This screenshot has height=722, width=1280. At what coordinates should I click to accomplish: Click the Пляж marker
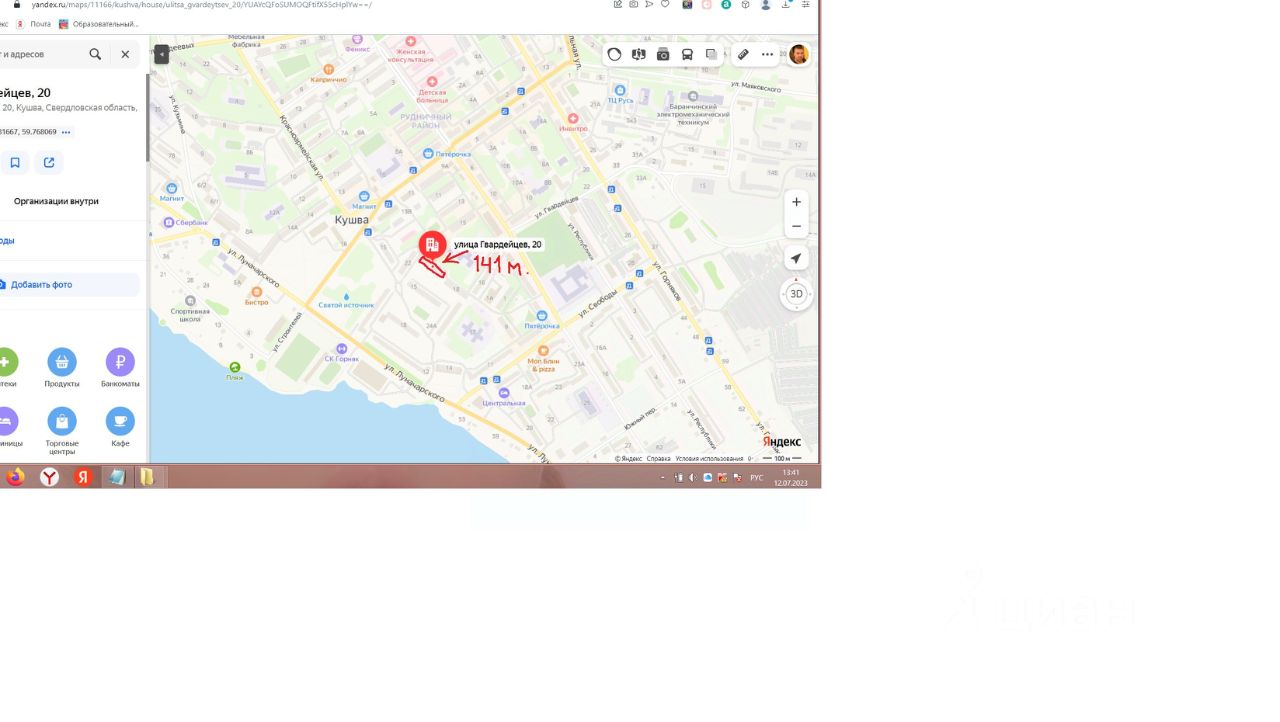click(x=235, y=367)
